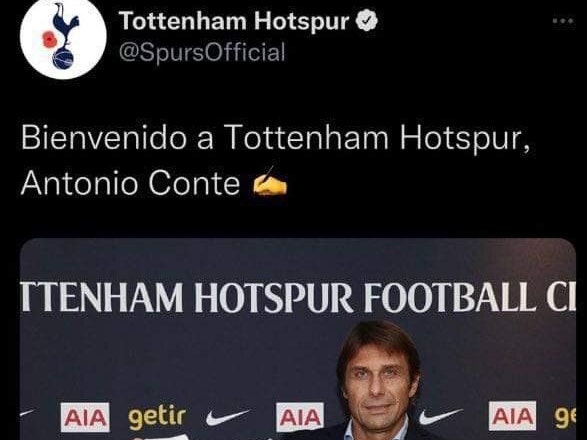Open the @SpursOfficial handle link

pos(202,52)
